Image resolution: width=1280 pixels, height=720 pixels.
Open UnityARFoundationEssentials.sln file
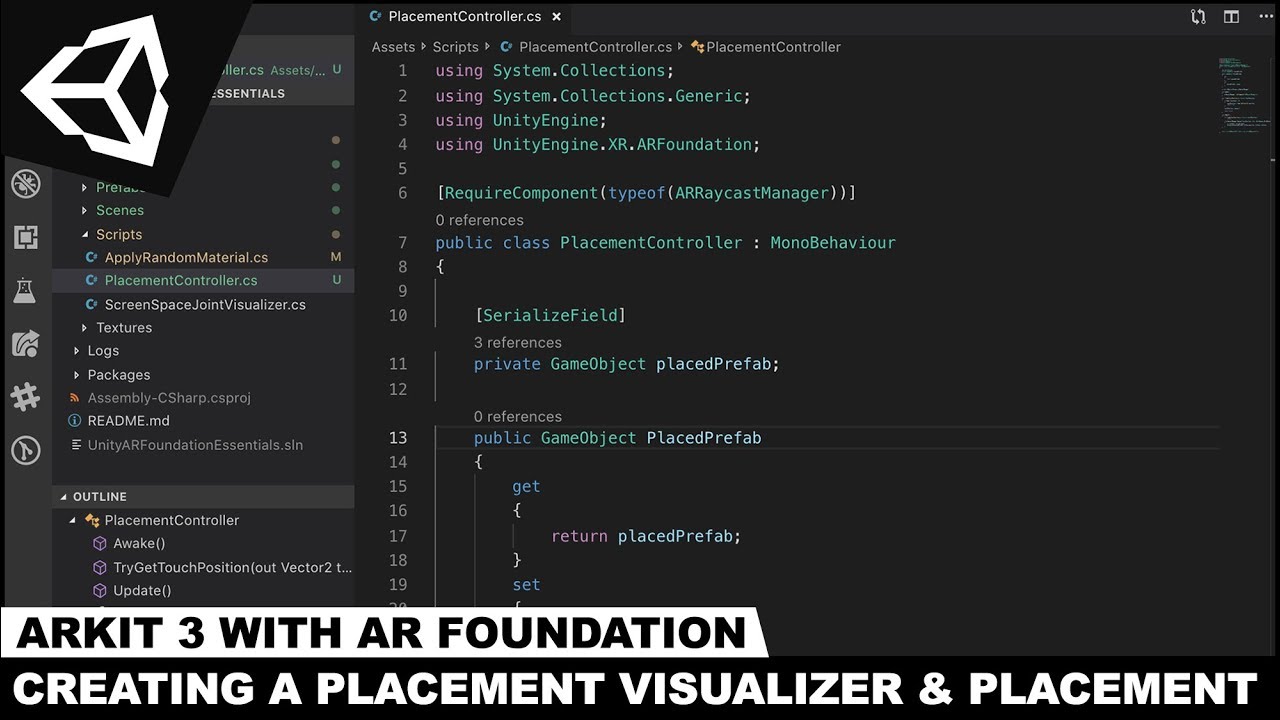[x=195, y=445]
